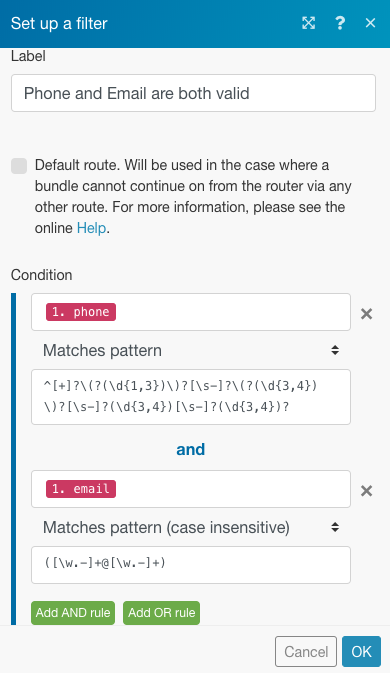Open the help question mark icon

click(x=340, y=23)
